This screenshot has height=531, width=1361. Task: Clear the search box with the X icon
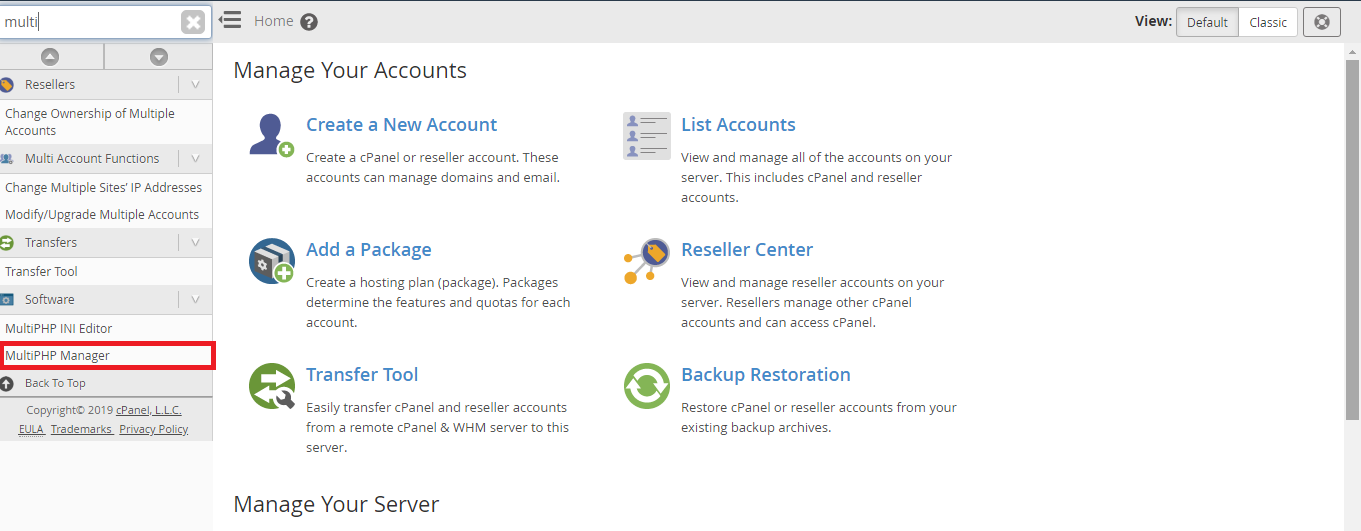(x=193, y=21)
